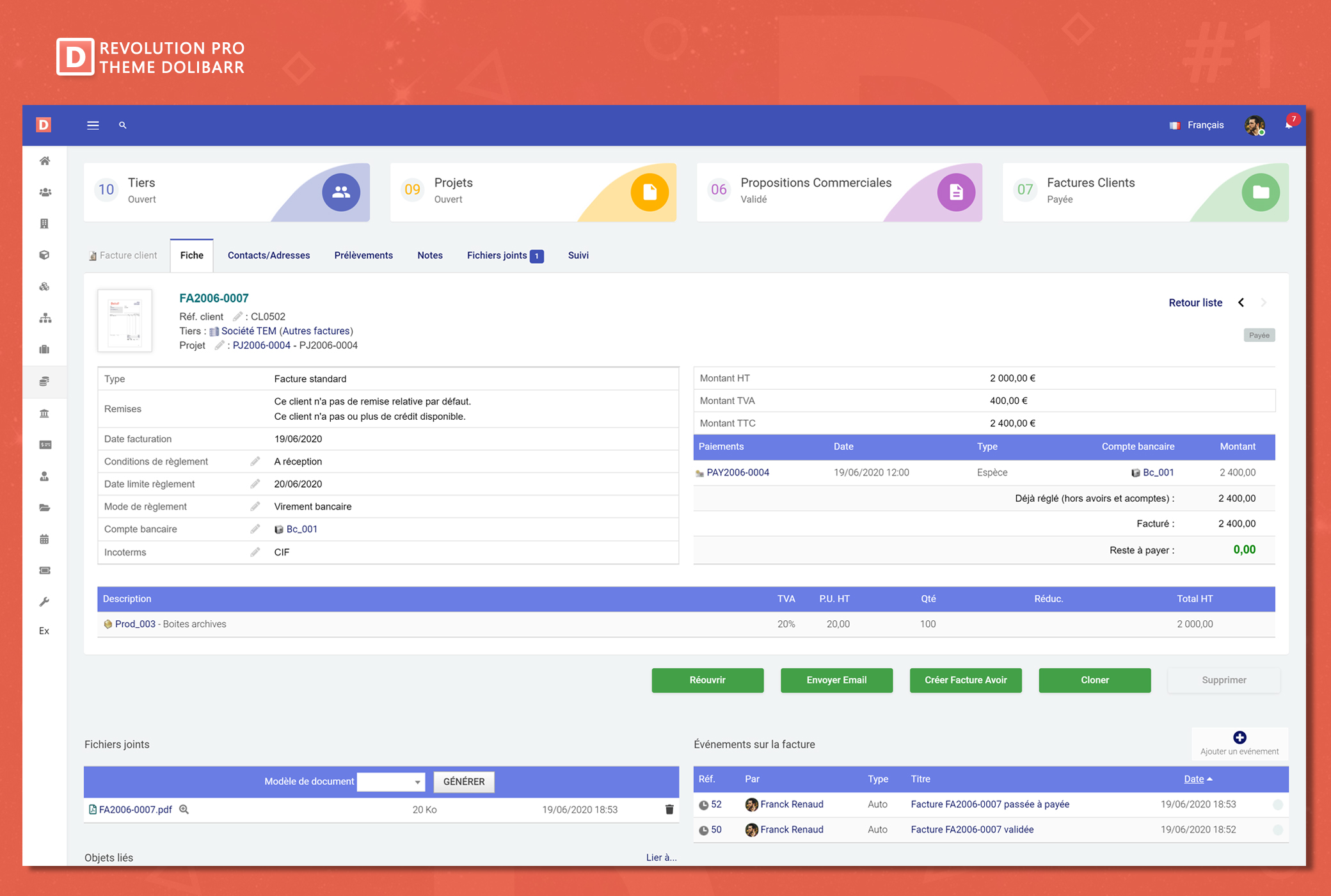The width and height of the screenshot is (1331, 896).
Task: Edit Incoterms pencil icon
Action: click(x=255, y=552)
